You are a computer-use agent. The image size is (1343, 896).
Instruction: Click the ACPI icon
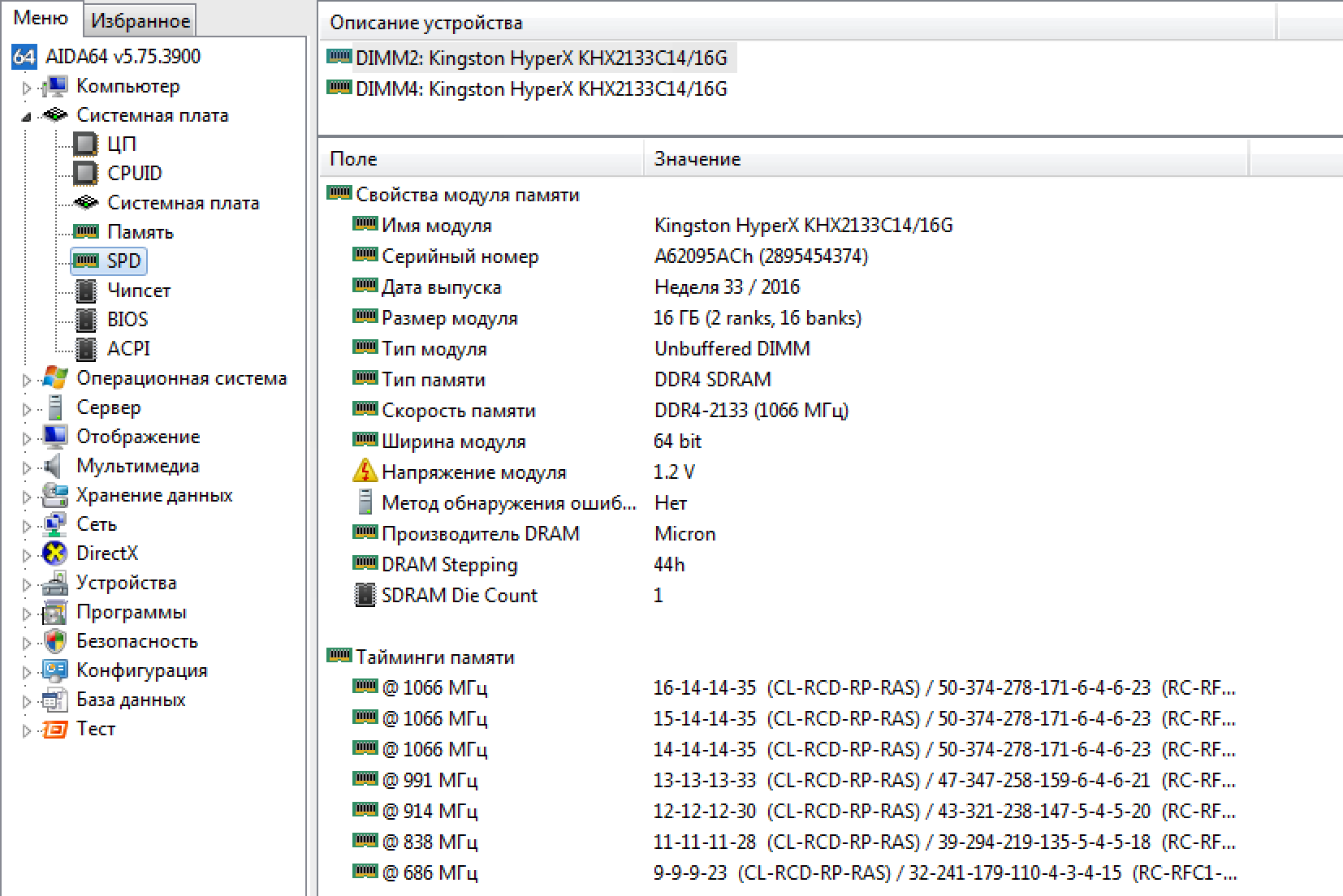[x=85, y=349]
